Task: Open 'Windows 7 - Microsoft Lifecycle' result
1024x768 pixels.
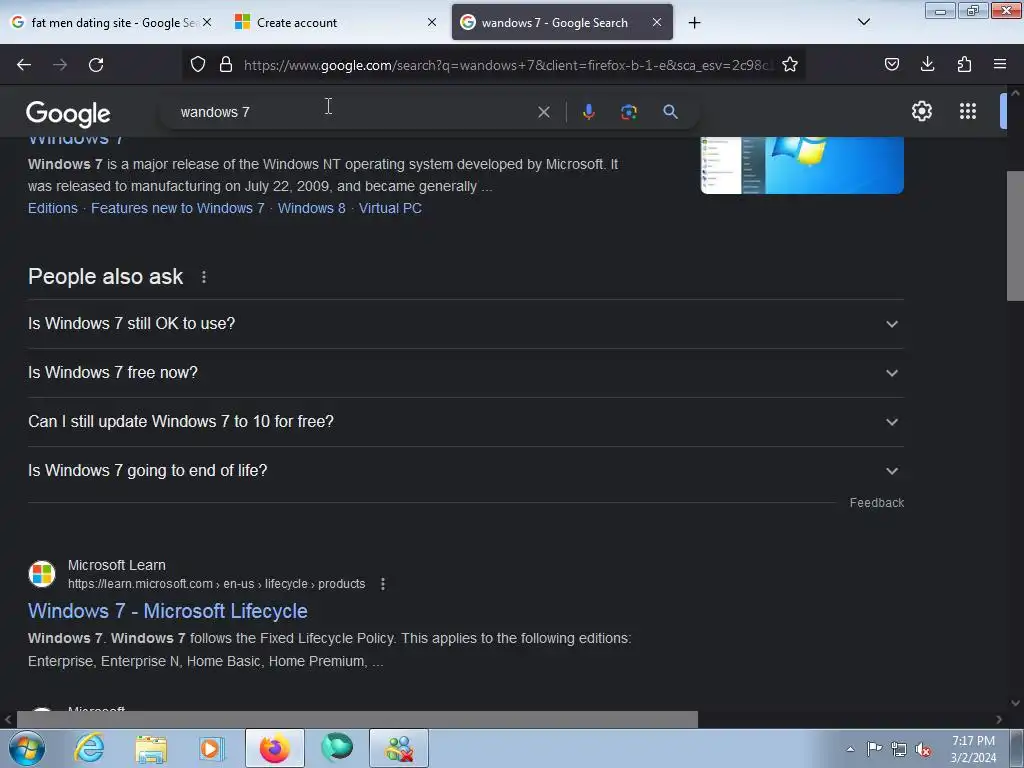Action: (x=168, y=611)
